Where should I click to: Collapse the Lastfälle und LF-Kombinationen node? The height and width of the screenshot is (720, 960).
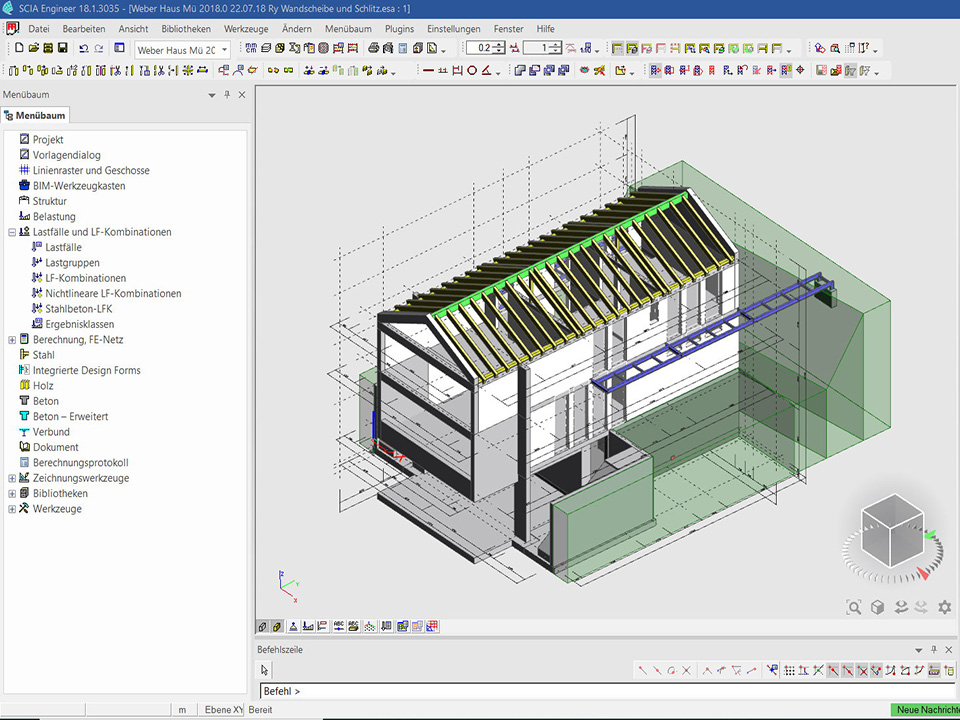pyautogui.click(x=12, y=232)
